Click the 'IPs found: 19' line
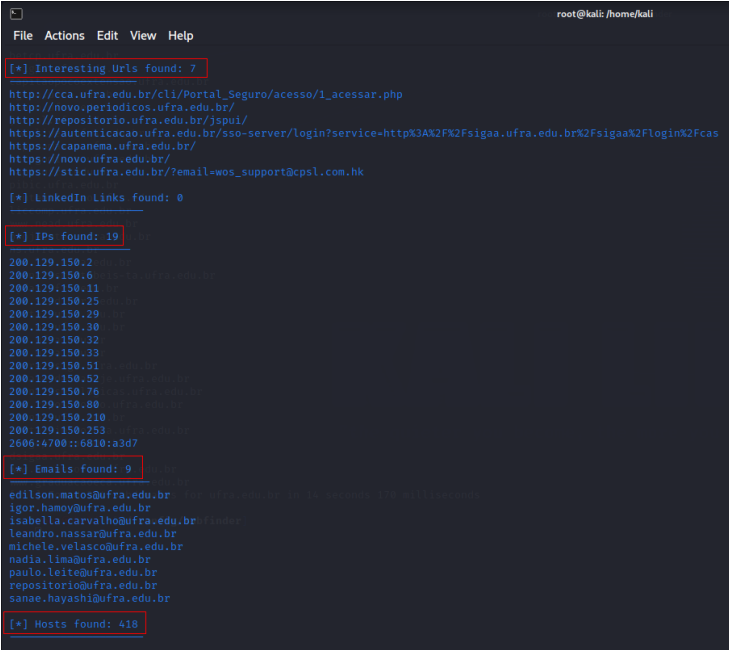Screen dimensions: 729x650 tap(64, 236)
